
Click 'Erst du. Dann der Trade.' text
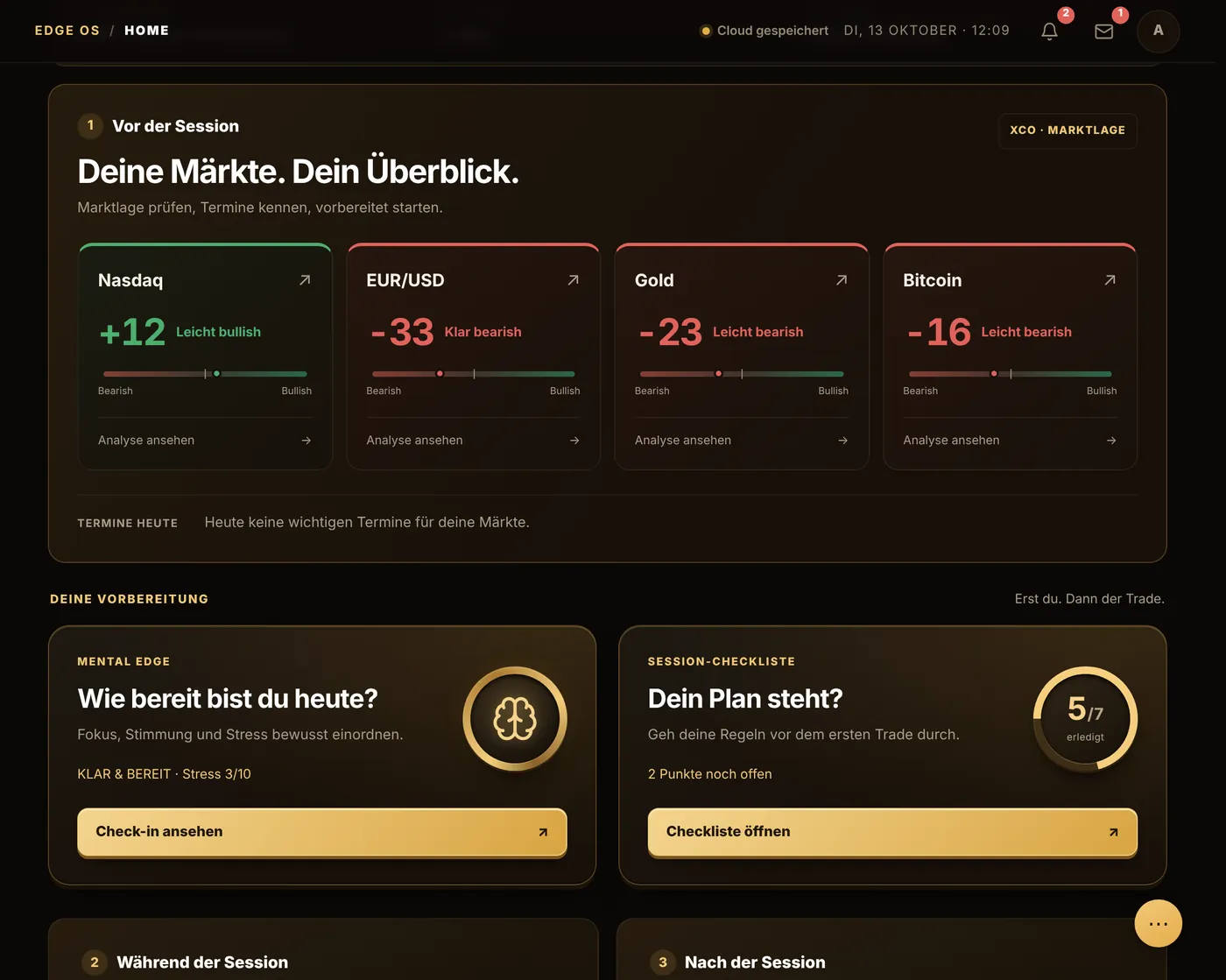tap(1089, 599)
